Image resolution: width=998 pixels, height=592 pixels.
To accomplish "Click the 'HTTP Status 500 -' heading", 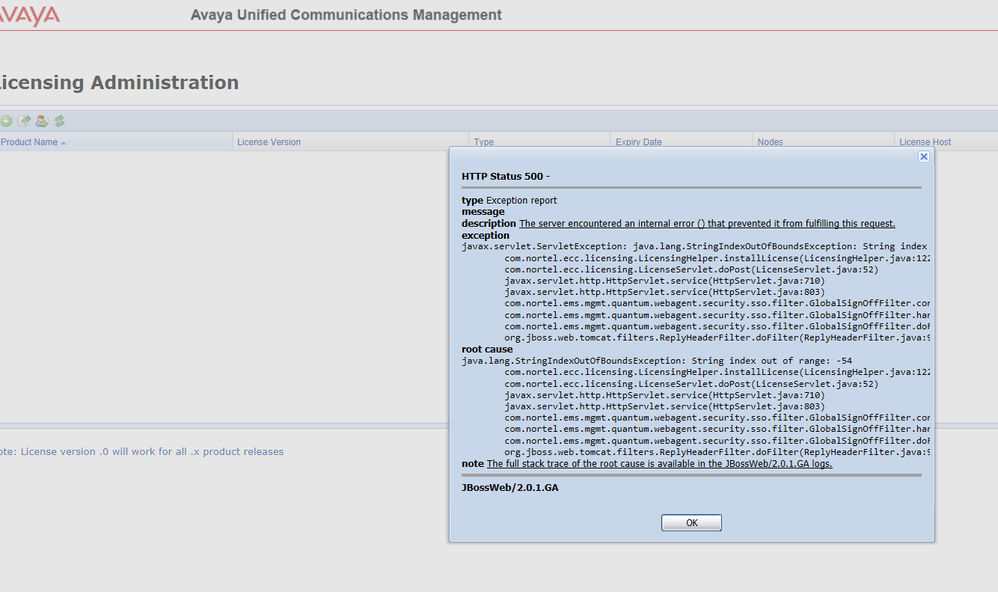I will tap(505, 176).
